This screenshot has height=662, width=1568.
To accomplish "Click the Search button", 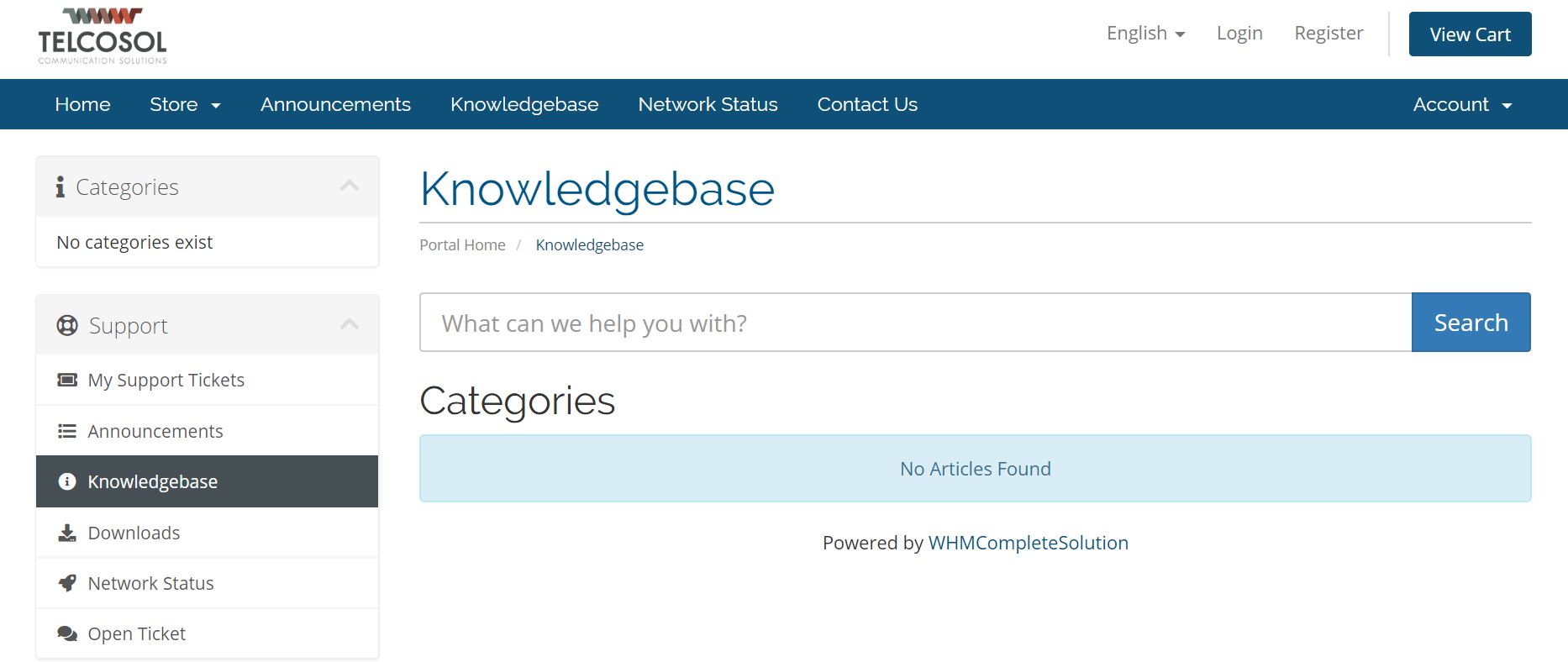I will pos(1471,323).
